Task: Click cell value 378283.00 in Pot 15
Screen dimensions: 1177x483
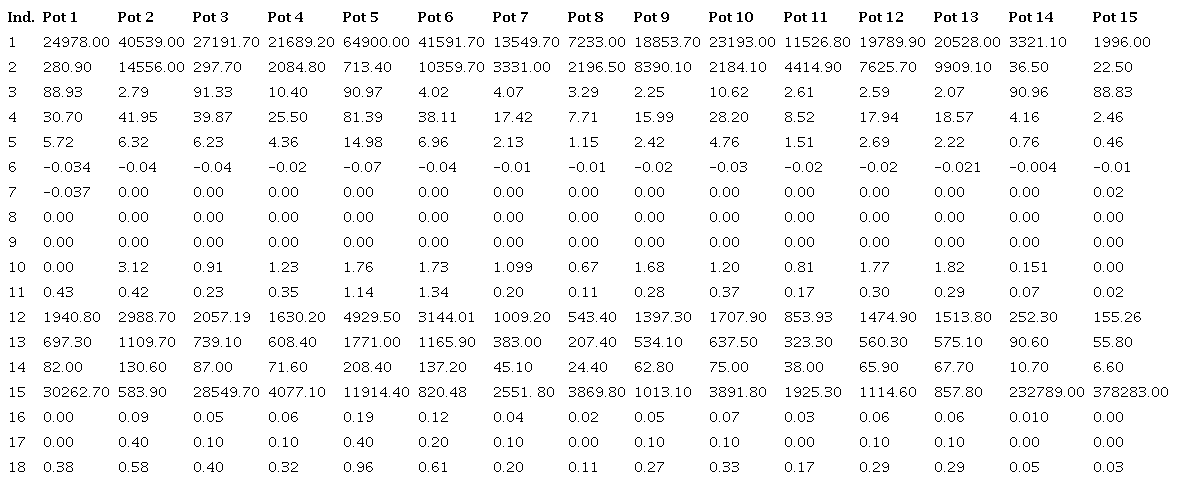Action: [1130, 392]
